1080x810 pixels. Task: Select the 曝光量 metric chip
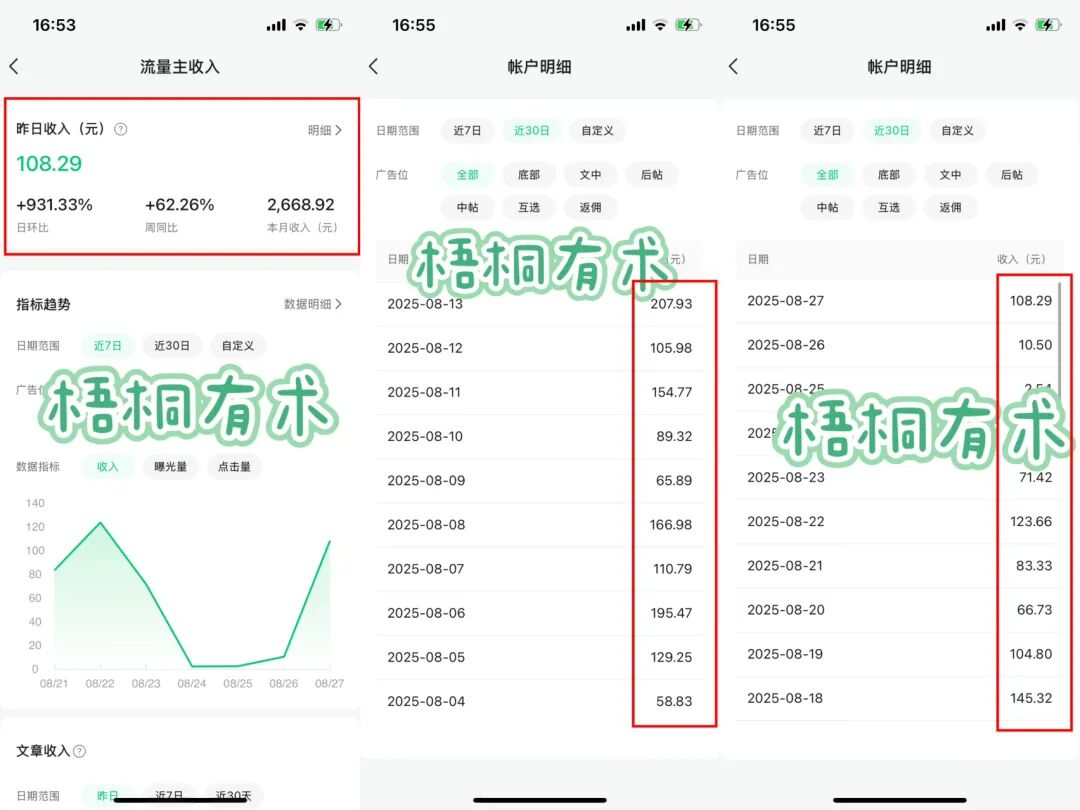click(x=169, y=466)
